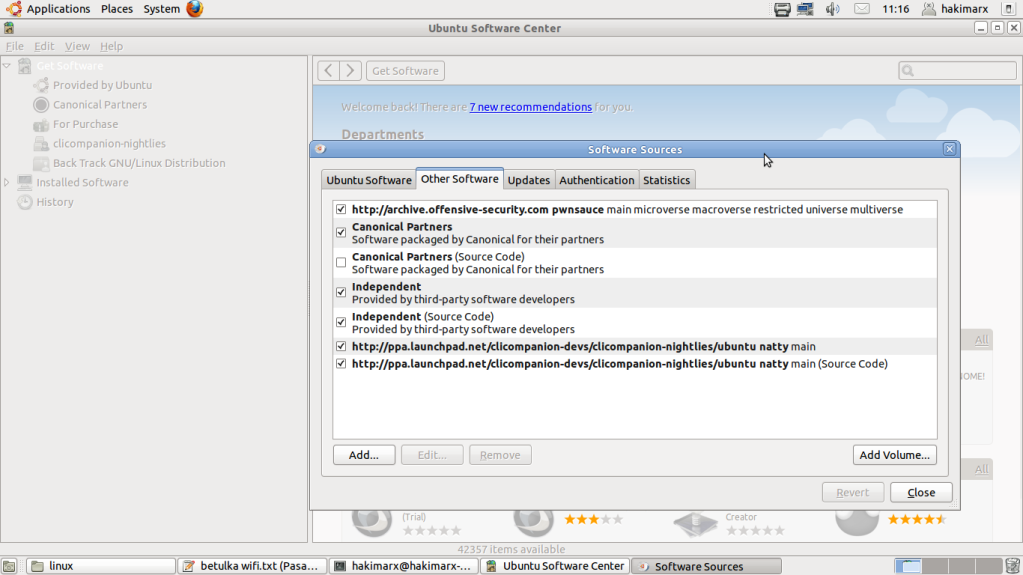Click the Software Sources dialog title icon

point(320,149)
